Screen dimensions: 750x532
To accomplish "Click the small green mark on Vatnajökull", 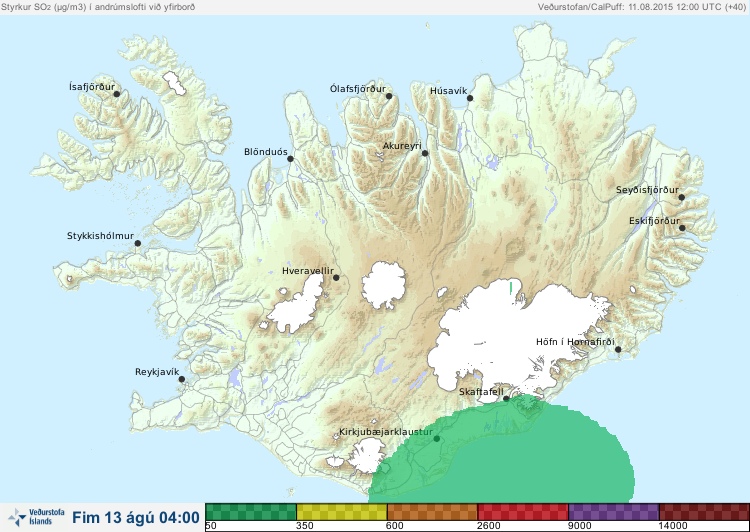I will click(511, 288).
